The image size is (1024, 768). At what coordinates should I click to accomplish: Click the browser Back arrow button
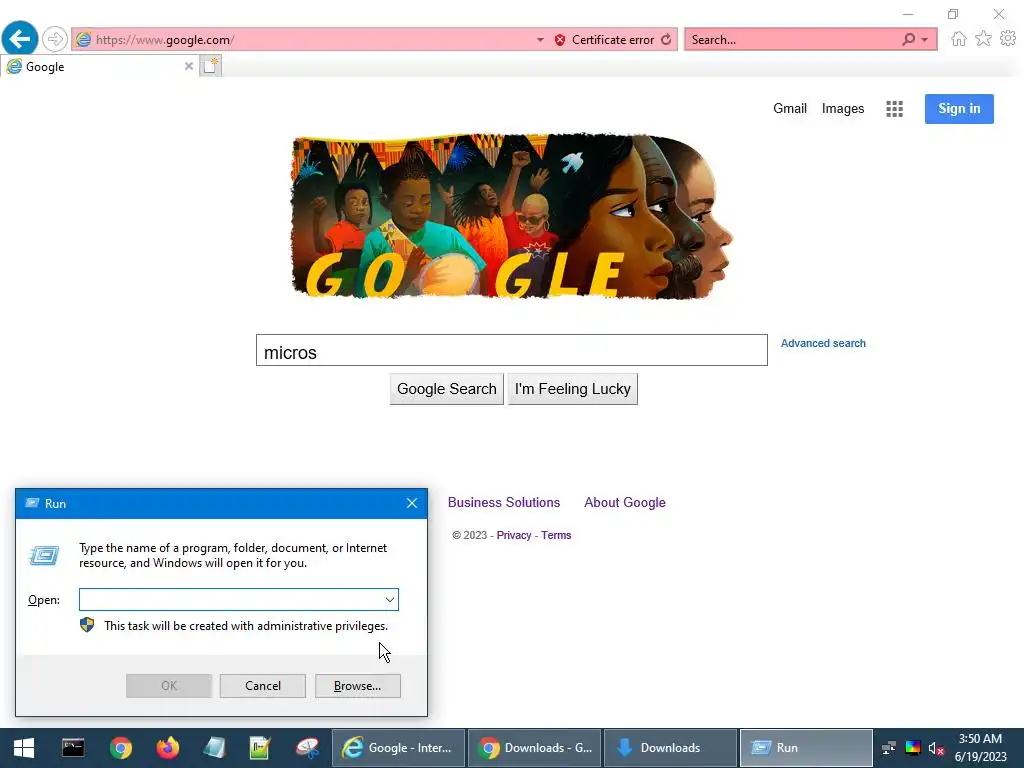[x=20, y=39]
